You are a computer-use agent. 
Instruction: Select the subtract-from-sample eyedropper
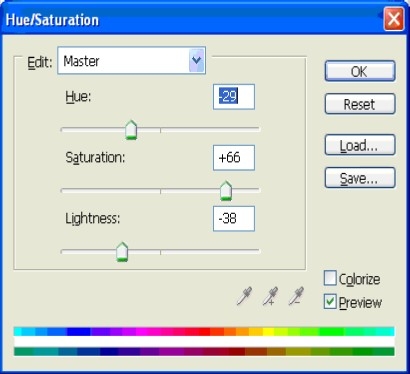(296, 296)
